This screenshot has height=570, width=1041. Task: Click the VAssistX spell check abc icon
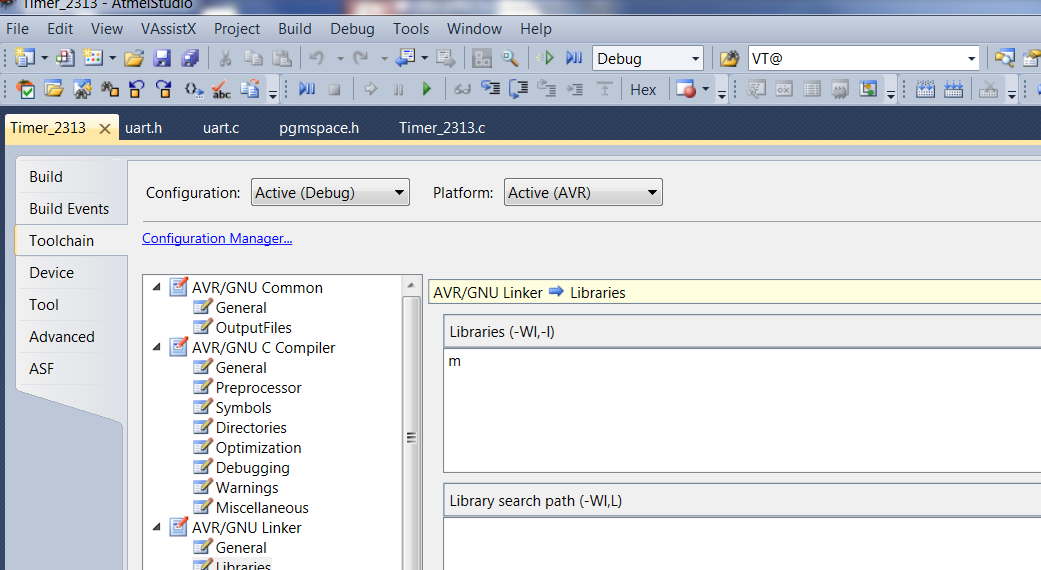pyautogui.click(x=221, y=89)
